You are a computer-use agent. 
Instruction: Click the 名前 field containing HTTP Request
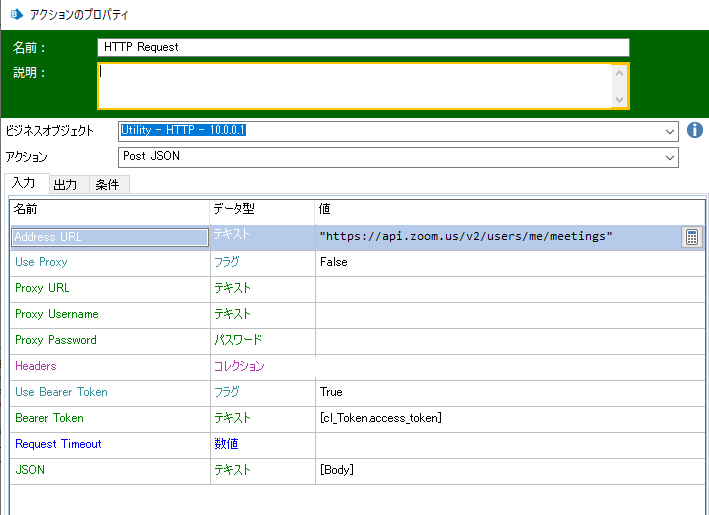pyautogui.click(x=364, y=47)
